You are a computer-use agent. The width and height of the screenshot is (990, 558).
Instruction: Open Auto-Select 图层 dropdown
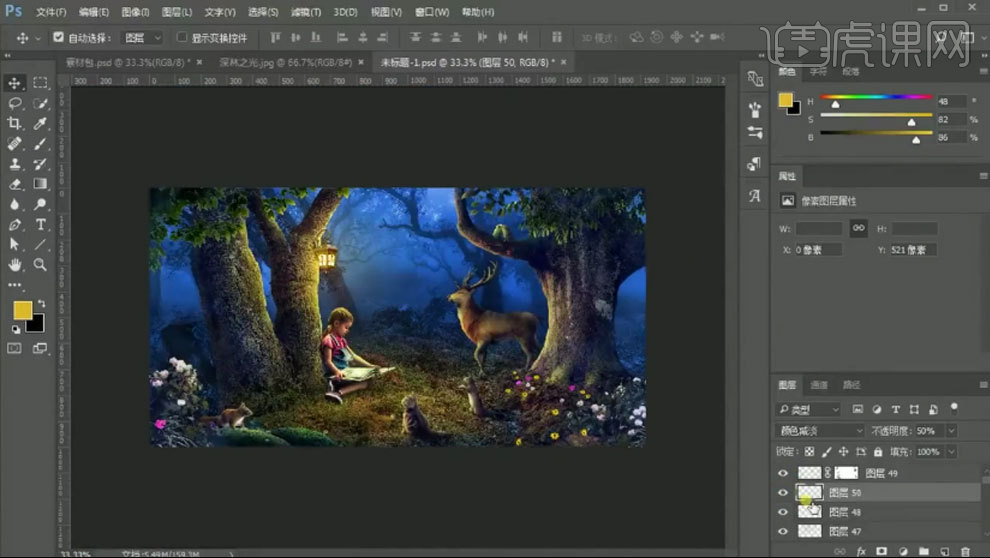(x=142, y=38)
